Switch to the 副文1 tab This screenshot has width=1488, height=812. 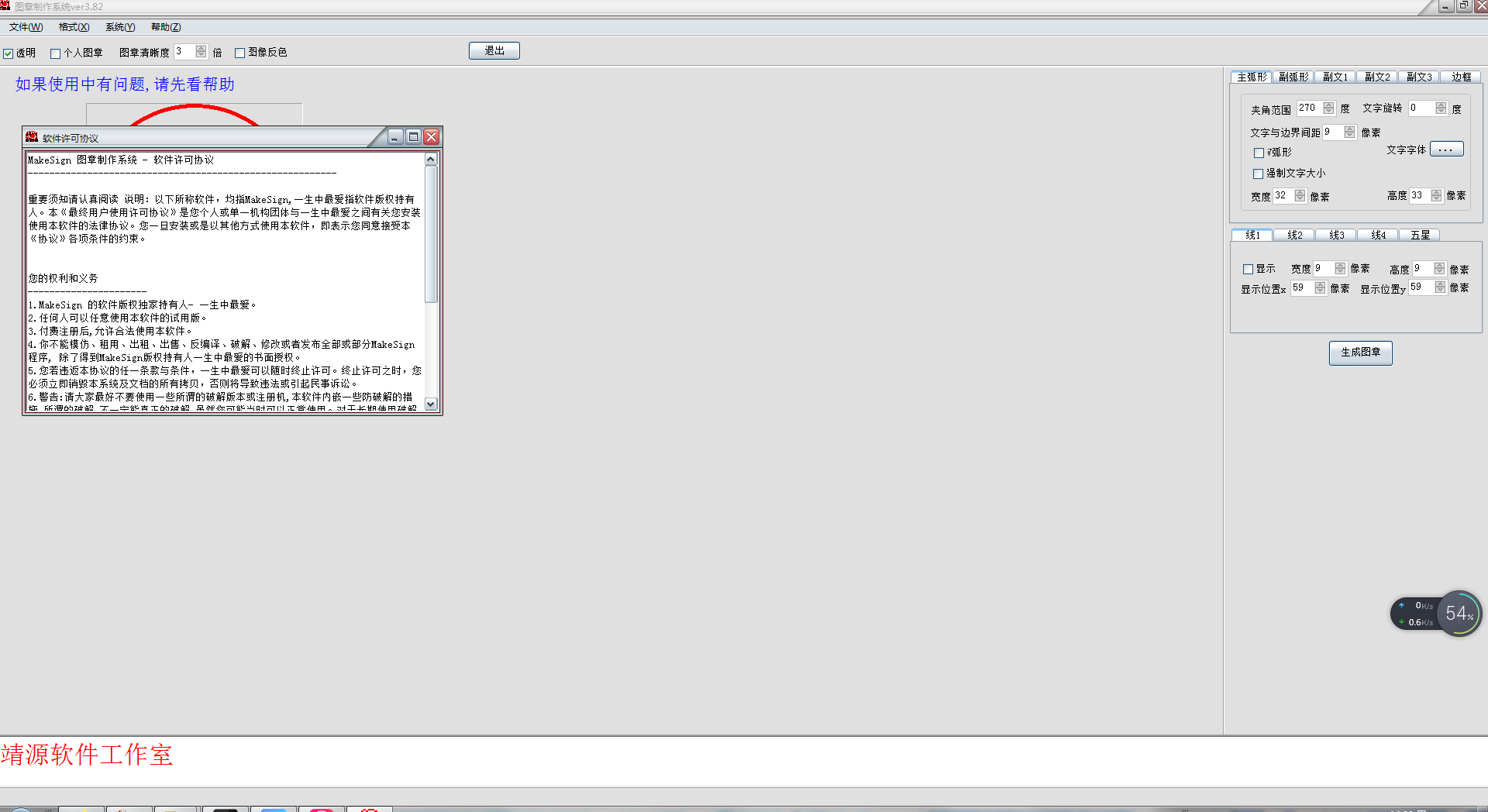tap(1335, 77)
